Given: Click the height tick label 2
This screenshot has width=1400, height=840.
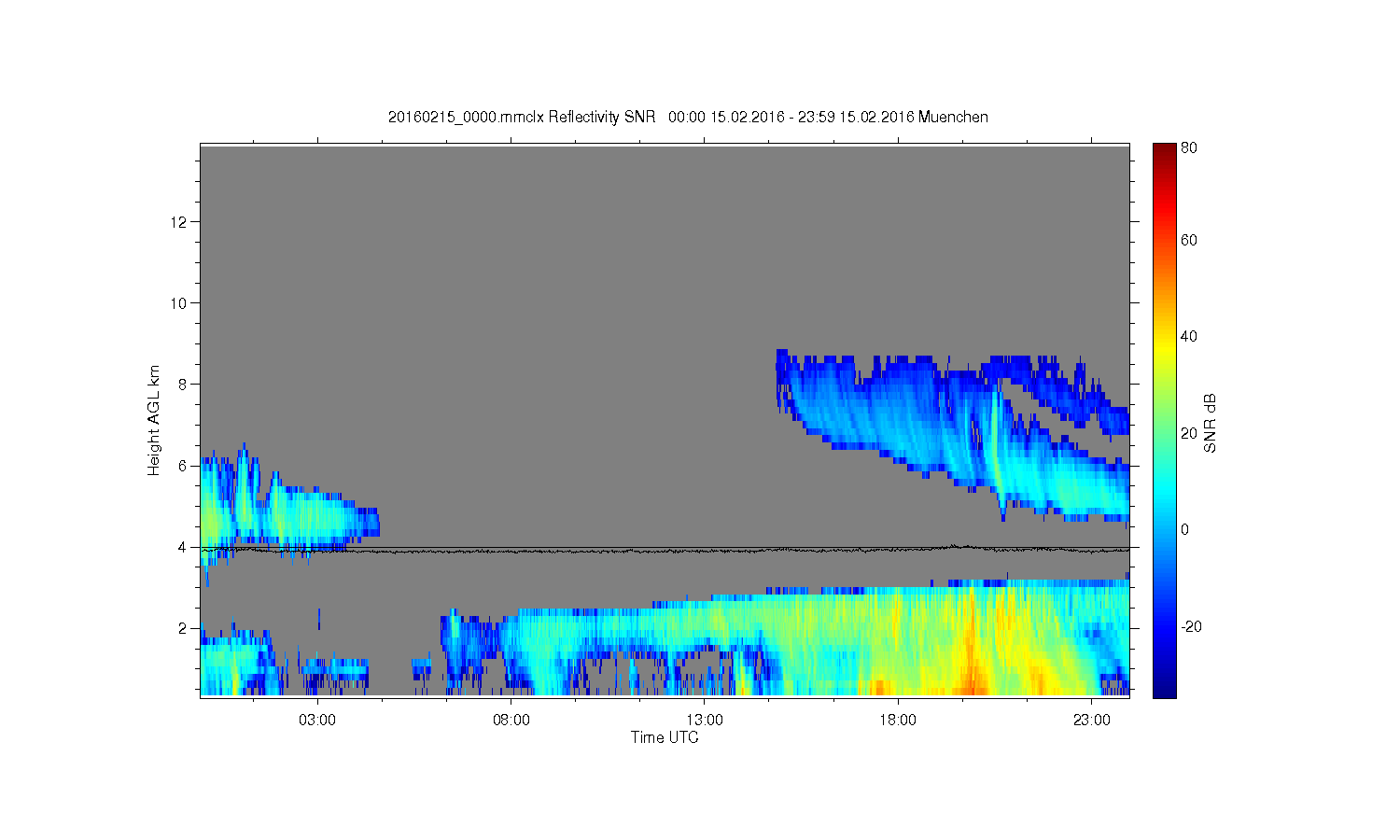Looking at the screenshot, I should [x=184, y=628].
